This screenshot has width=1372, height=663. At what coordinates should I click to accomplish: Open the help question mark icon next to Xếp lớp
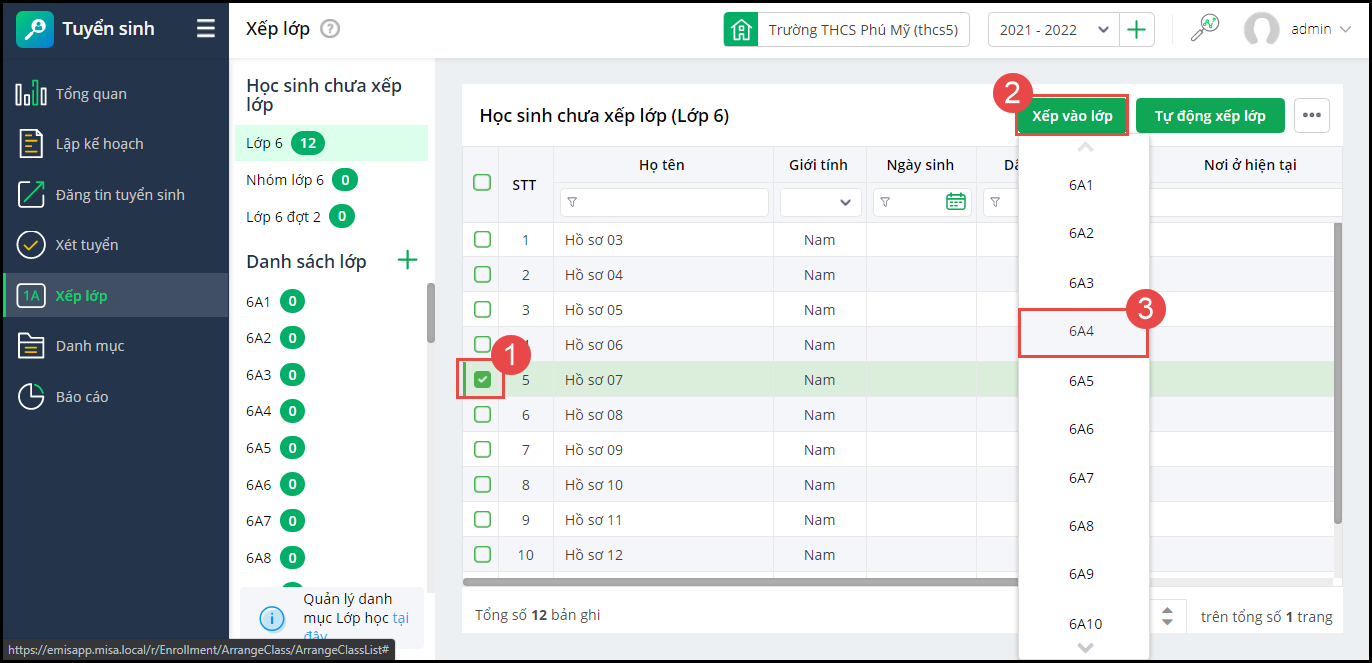[x=330, y=29]
